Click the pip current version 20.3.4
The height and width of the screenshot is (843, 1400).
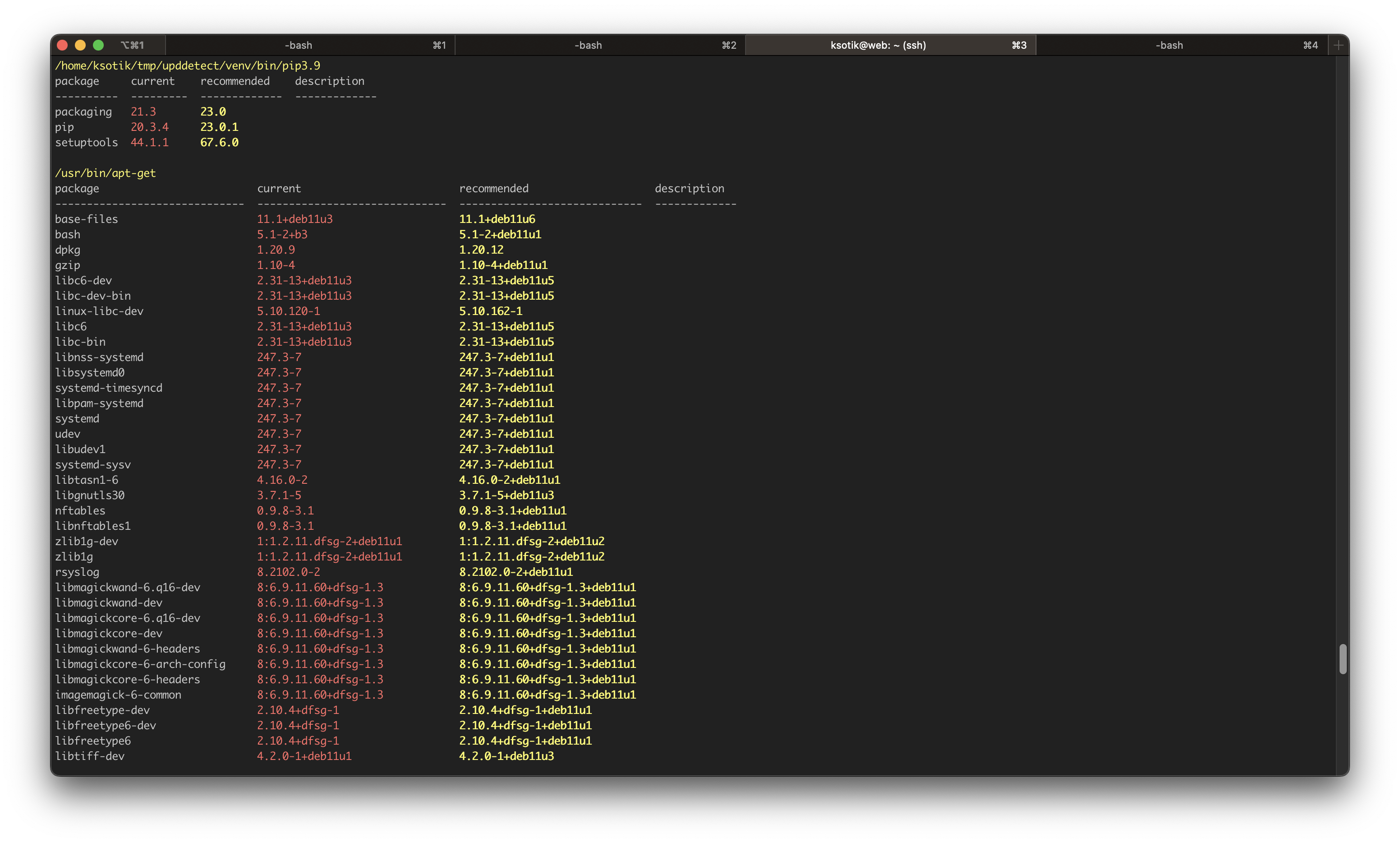(149, 127)
